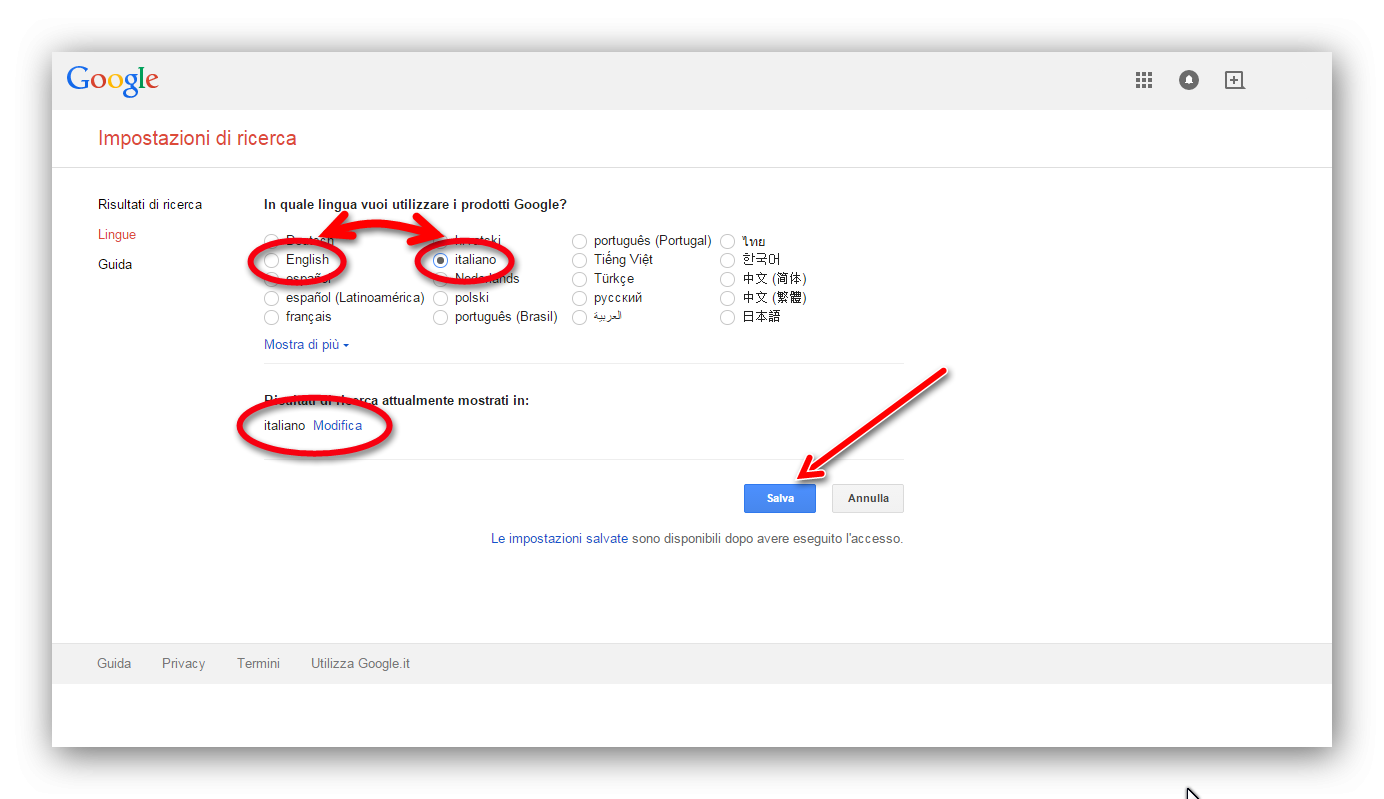Viewport: 1384px width, 799px height.
Task: Select 中文 (繁體) language option
Action: pyautogui.click(x=728, y=298)
